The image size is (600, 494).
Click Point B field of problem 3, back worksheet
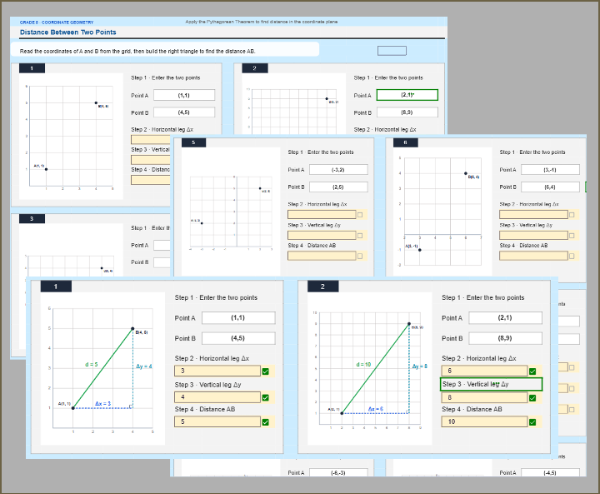(162, 262)
